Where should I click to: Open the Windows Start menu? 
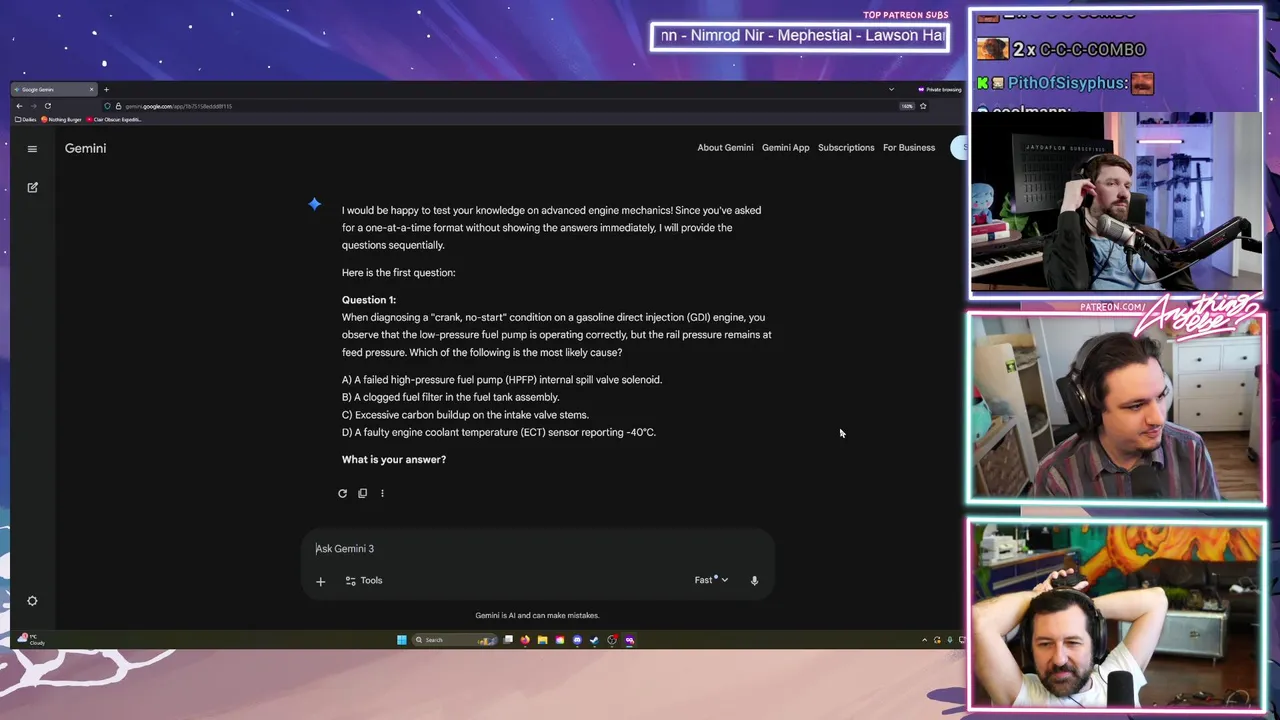click(402, 640)
